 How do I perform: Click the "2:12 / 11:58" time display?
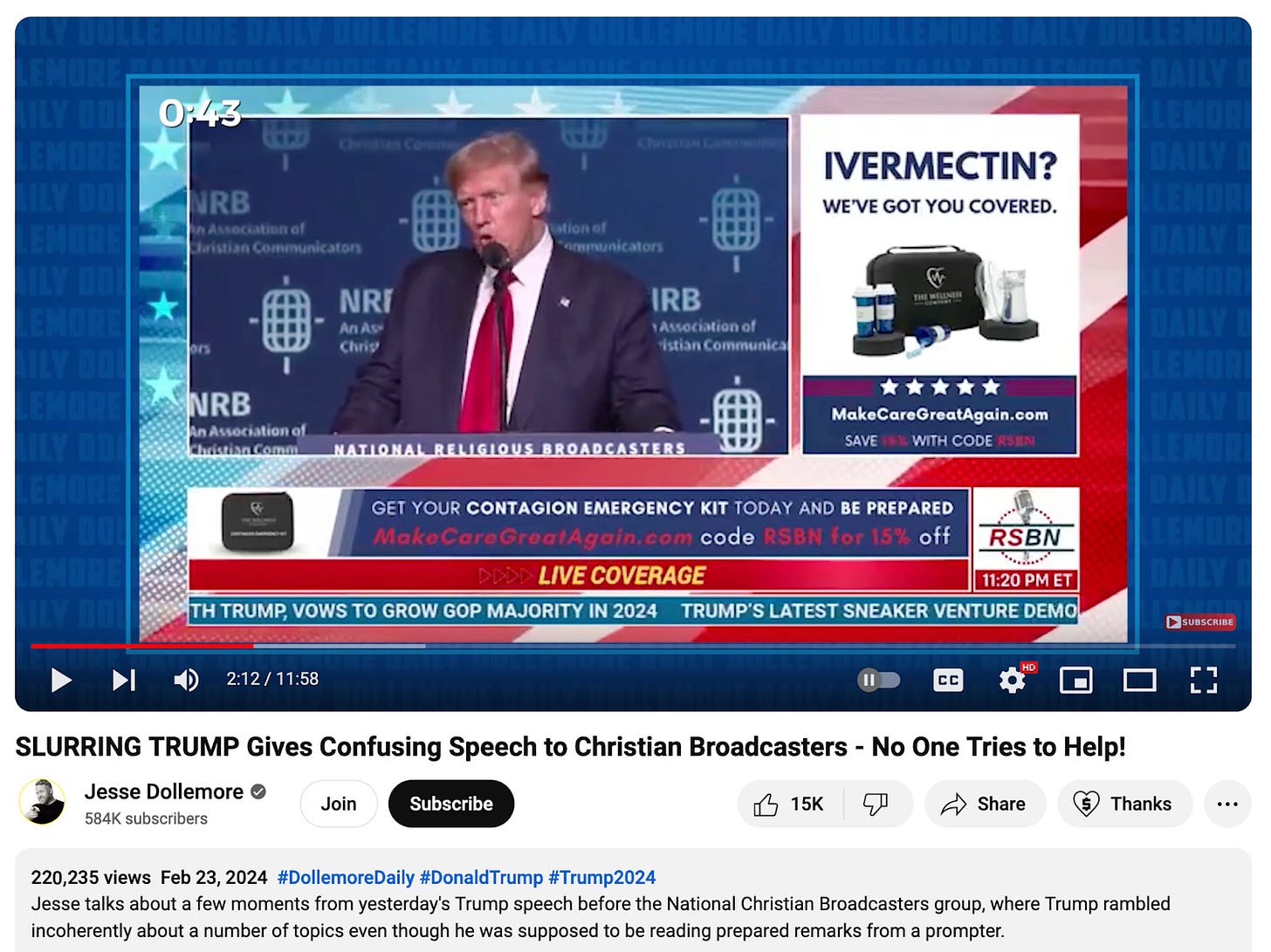(272, 679)
